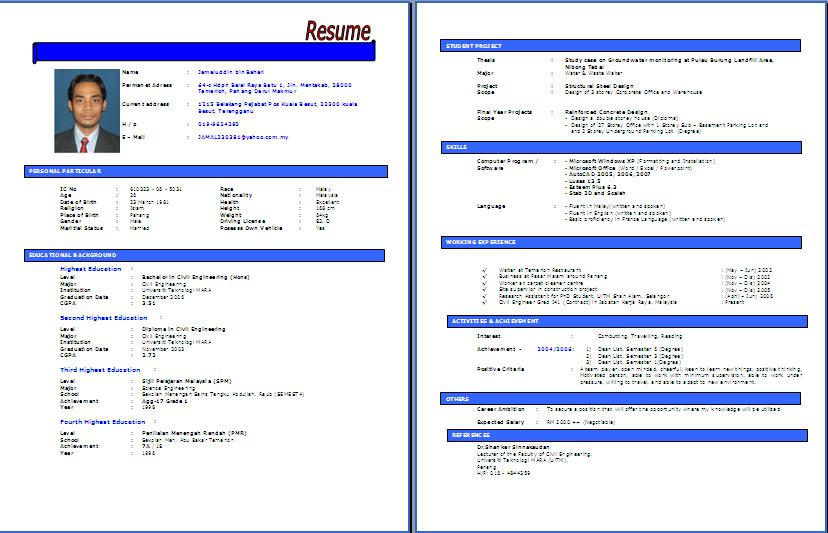Click the applicant's profile photo
828x533 pixels.
87,111
